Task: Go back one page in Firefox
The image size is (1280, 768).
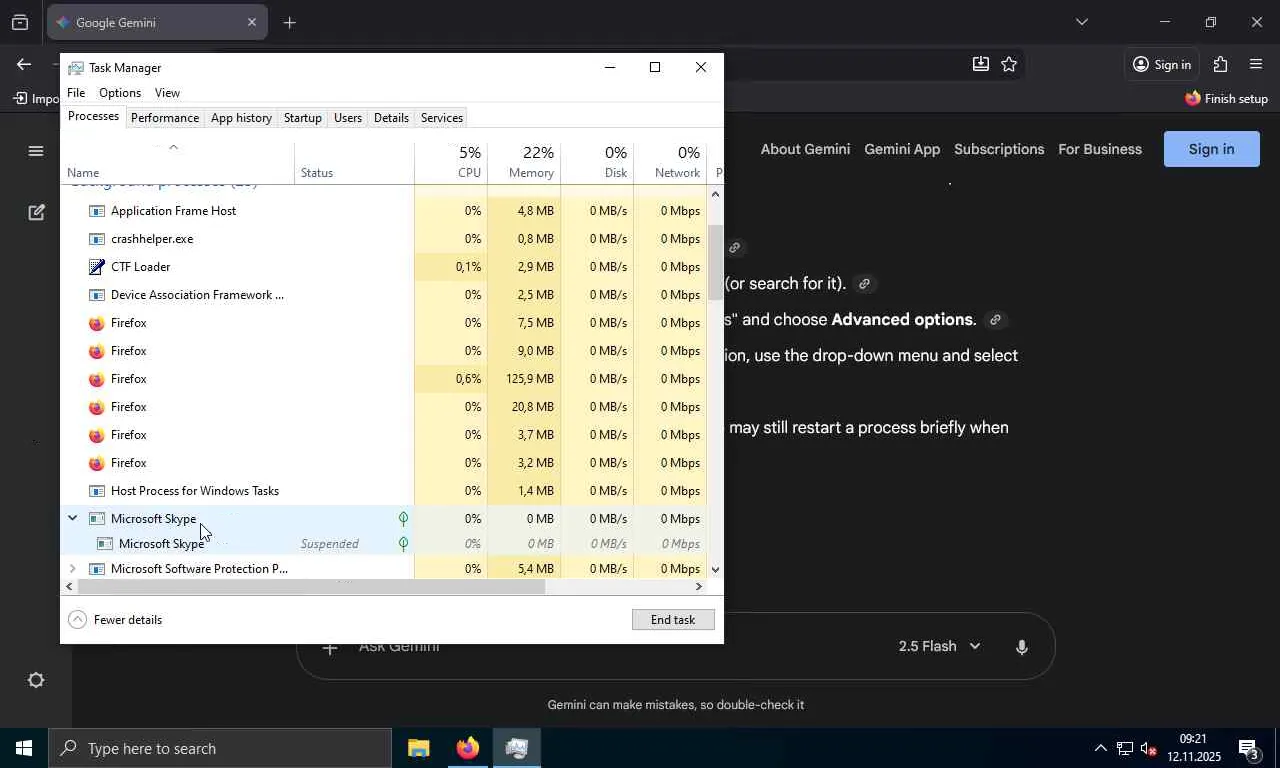Action: point(24,64)
